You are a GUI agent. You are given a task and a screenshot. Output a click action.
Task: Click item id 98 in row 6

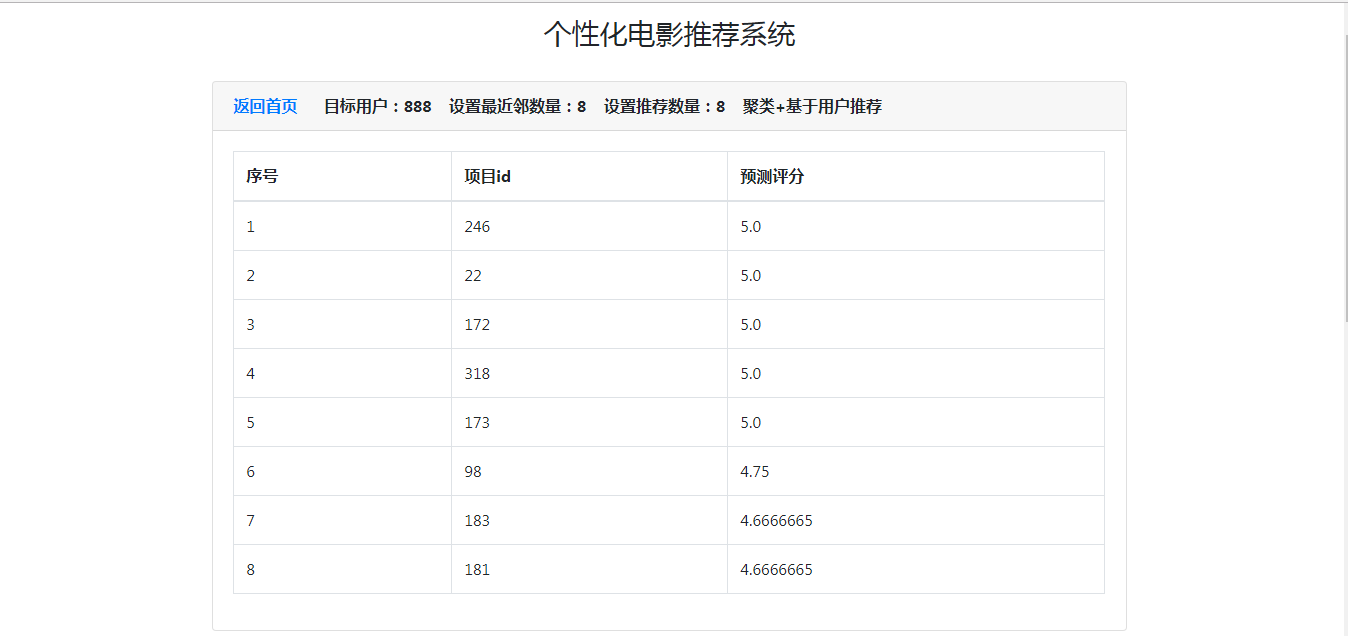point(473,471)
